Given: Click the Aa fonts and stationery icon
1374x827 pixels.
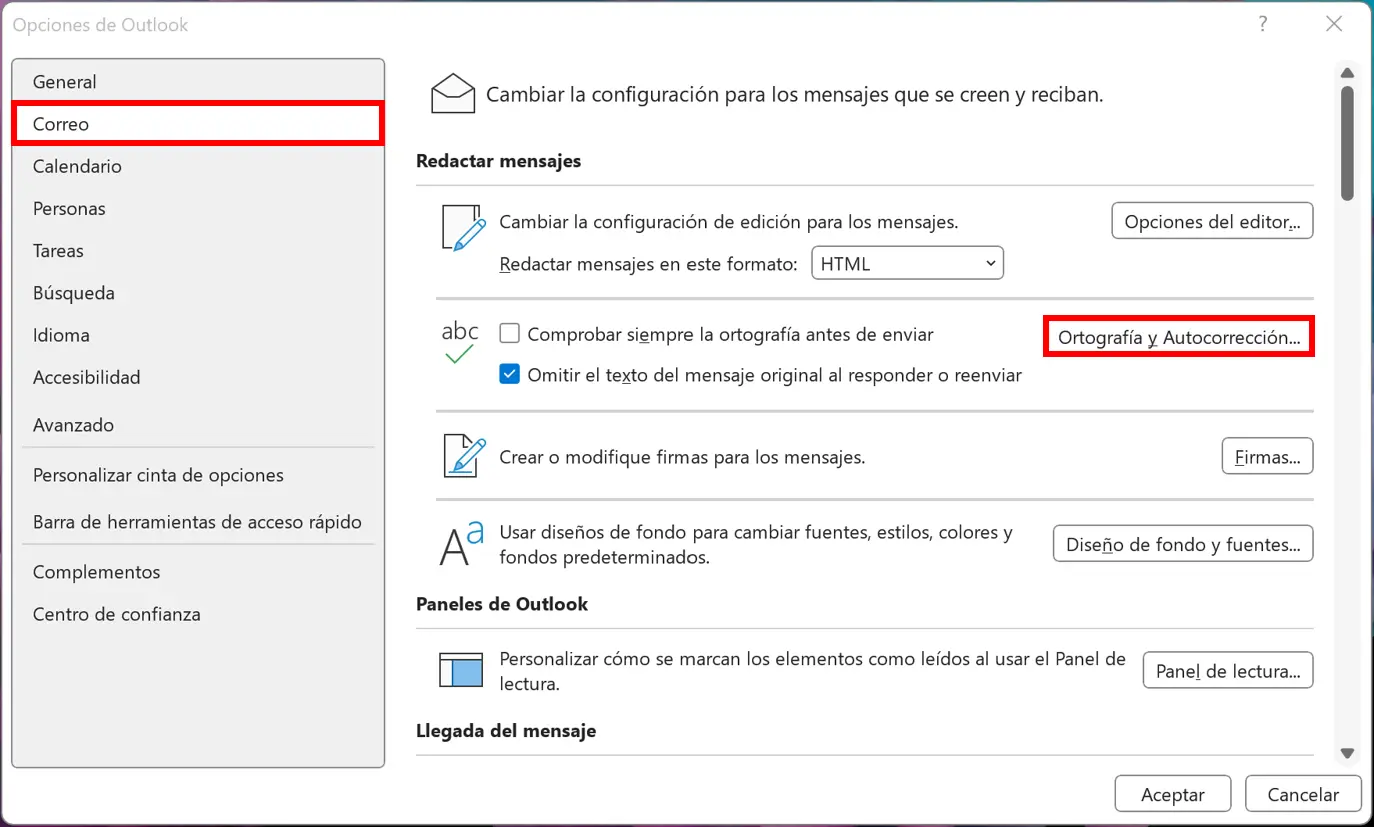Looking at the screenshot, I should (462, 545).
